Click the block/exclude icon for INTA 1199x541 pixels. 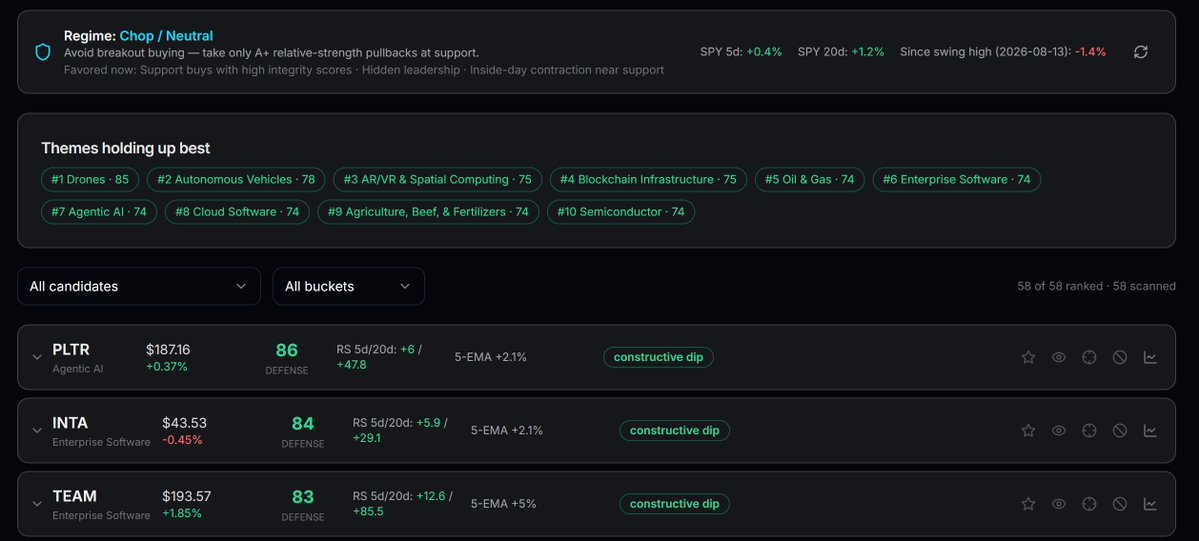(1119, 431)
